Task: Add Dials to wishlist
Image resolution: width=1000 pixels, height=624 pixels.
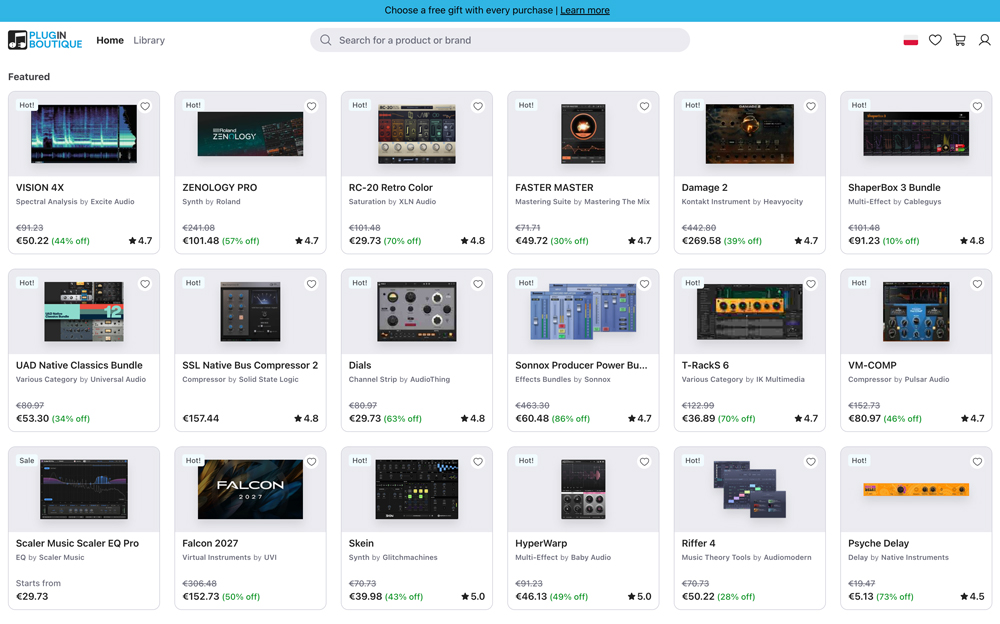Action: click(478, 284)
